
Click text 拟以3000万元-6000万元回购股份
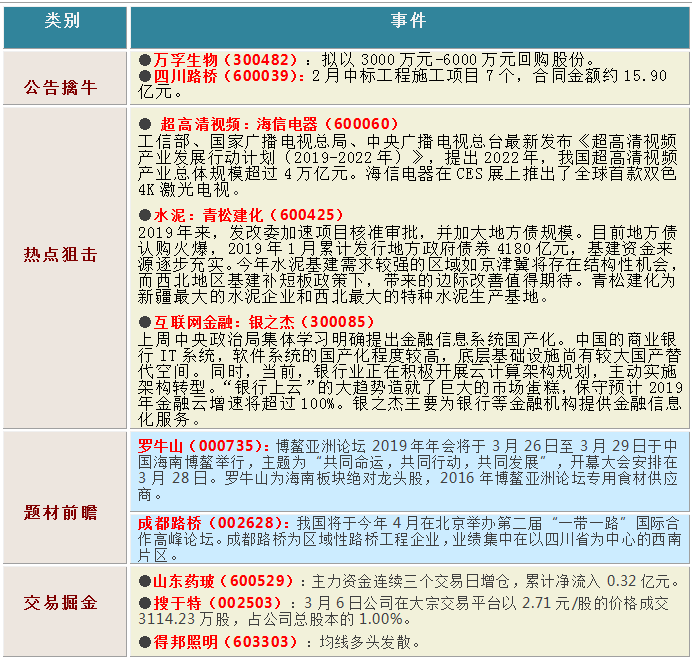coord(453,60)
